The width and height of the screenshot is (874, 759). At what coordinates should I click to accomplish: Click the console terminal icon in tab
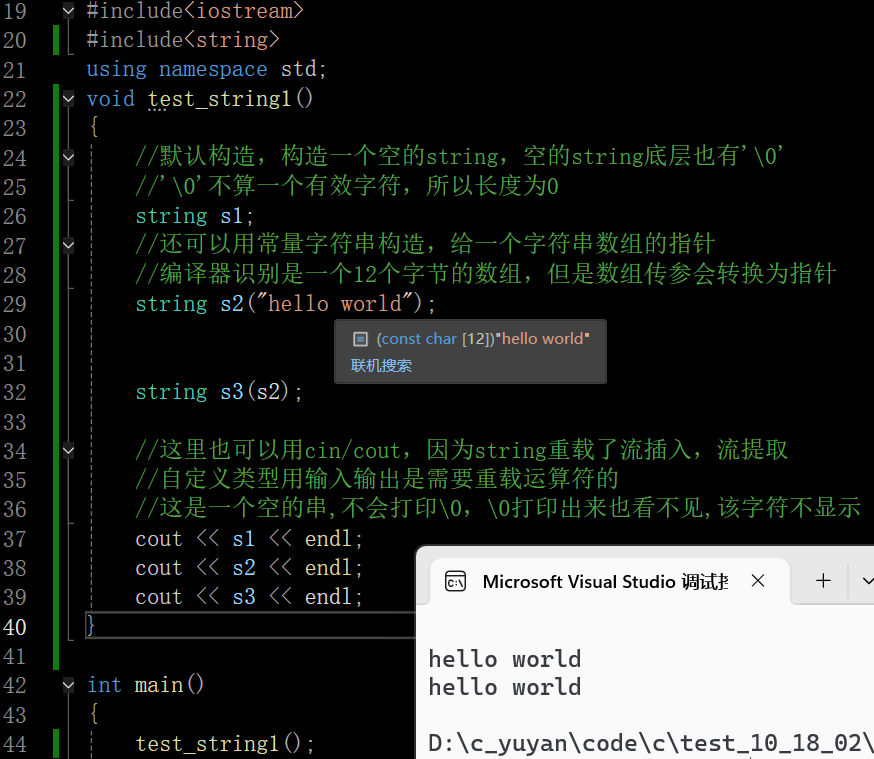(x=455, y=582)
